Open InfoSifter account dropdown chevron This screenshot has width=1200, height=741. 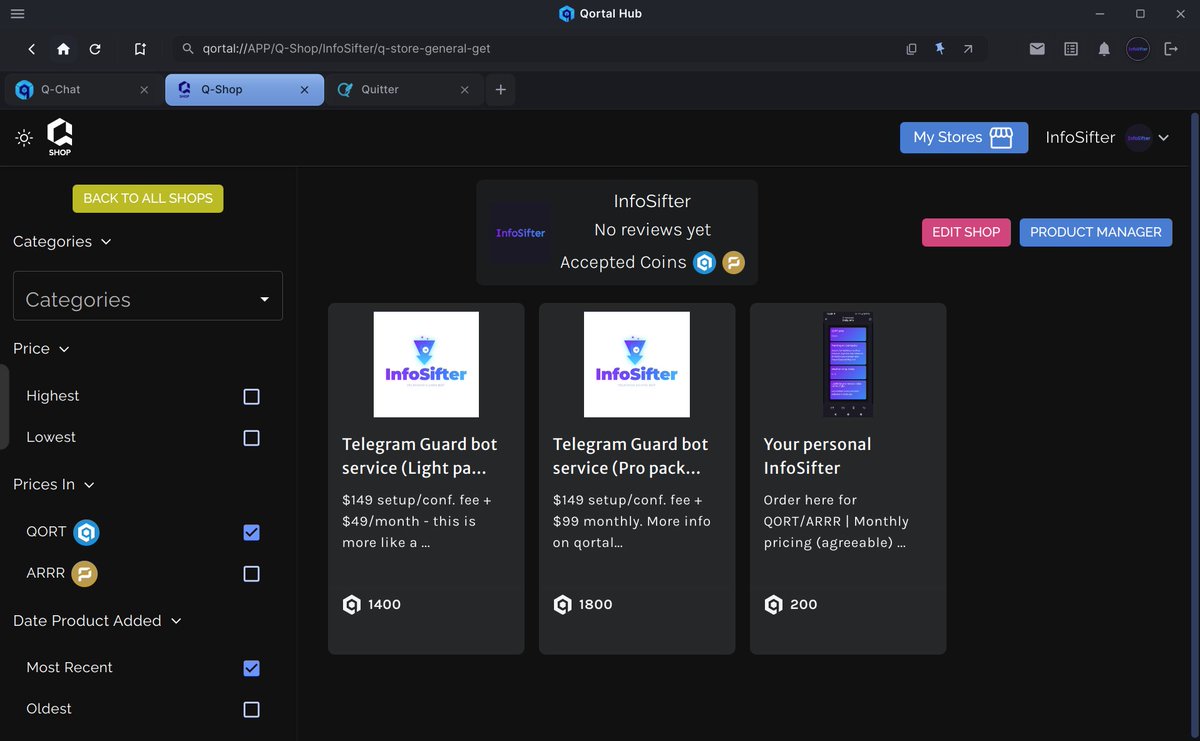[x=1163, y=138]
